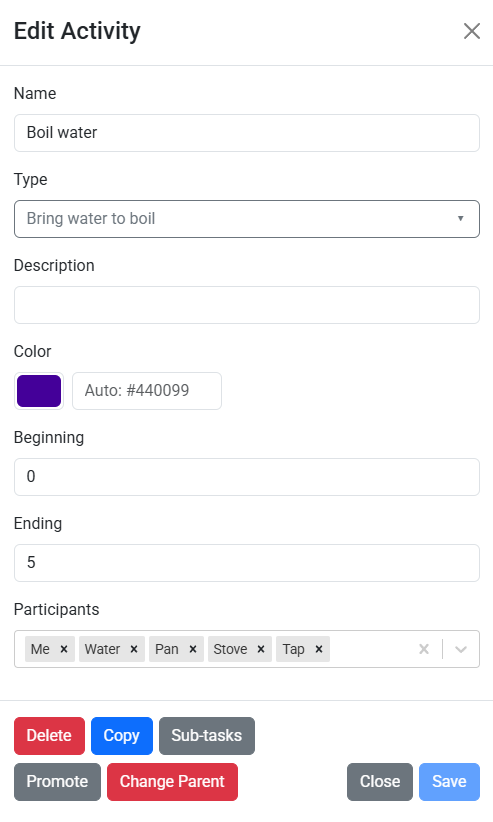Select the Beginning value field
This screenshot has height=822, width=493.
246,477
